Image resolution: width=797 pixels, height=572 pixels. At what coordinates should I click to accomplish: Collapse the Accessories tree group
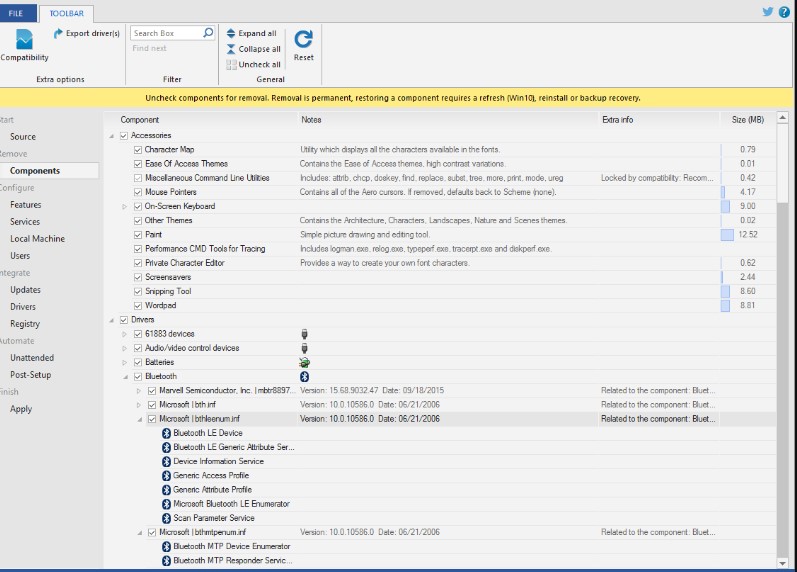tap(111, 135)
